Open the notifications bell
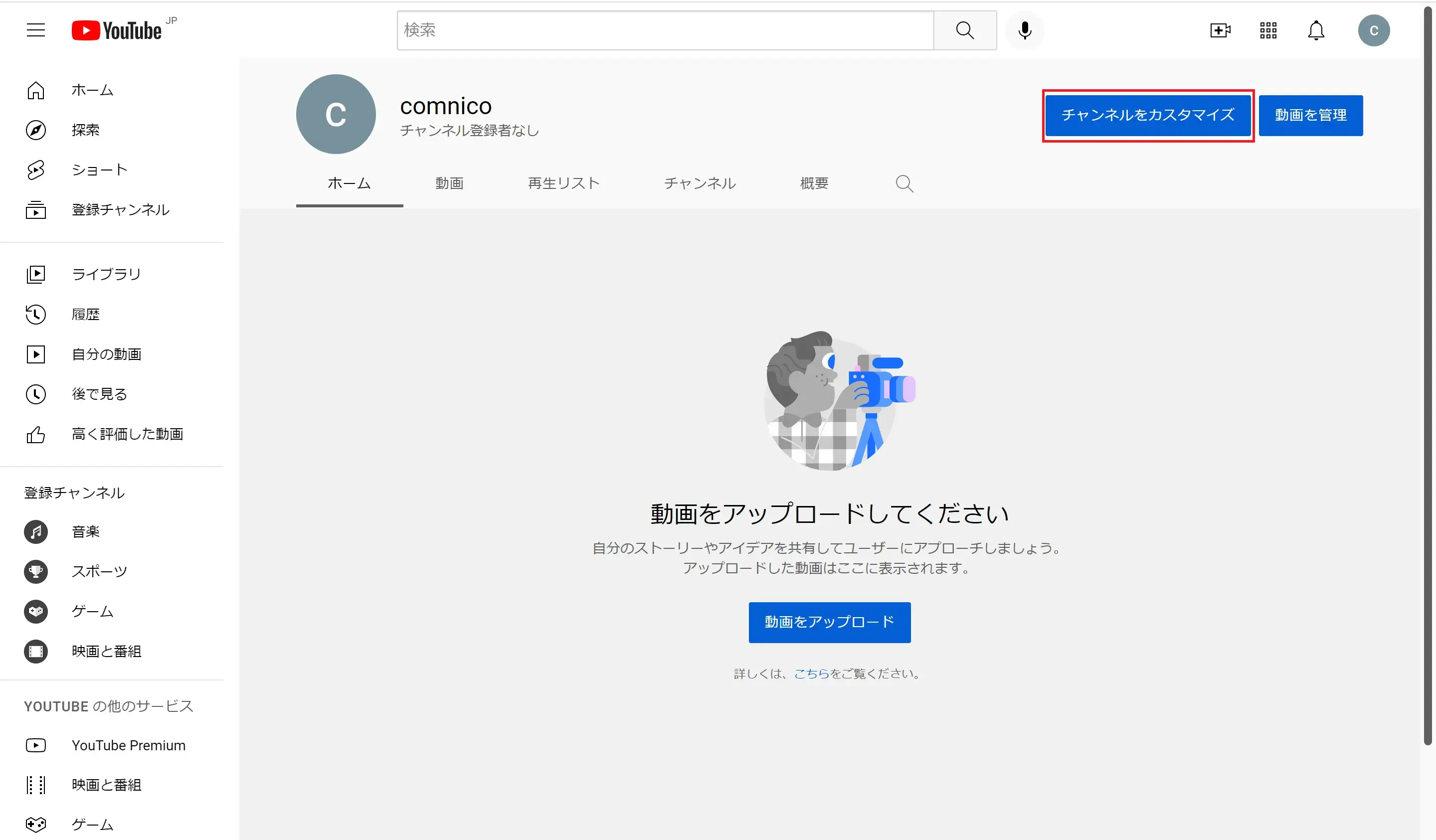Viewport: 1436px width, 840px height. click(1316, 30)
